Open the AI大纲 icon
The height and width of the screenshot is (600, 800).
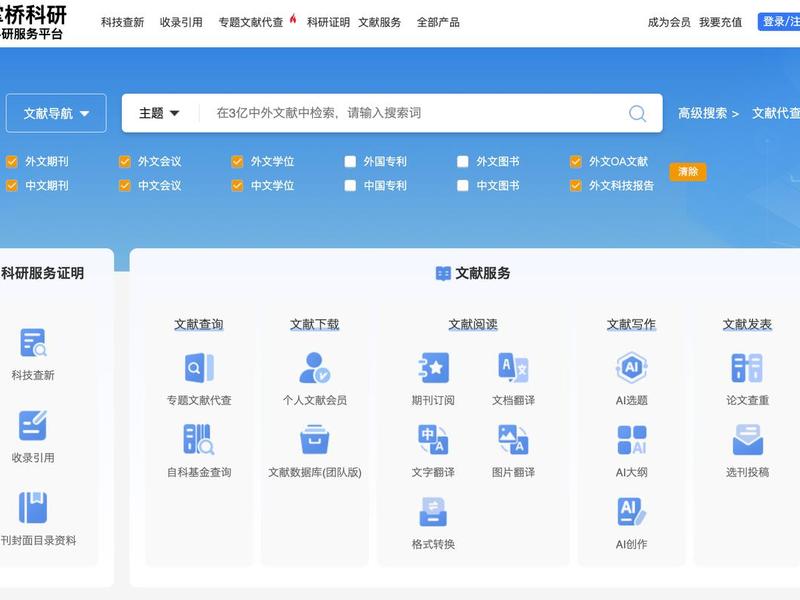tap(632, 439)
